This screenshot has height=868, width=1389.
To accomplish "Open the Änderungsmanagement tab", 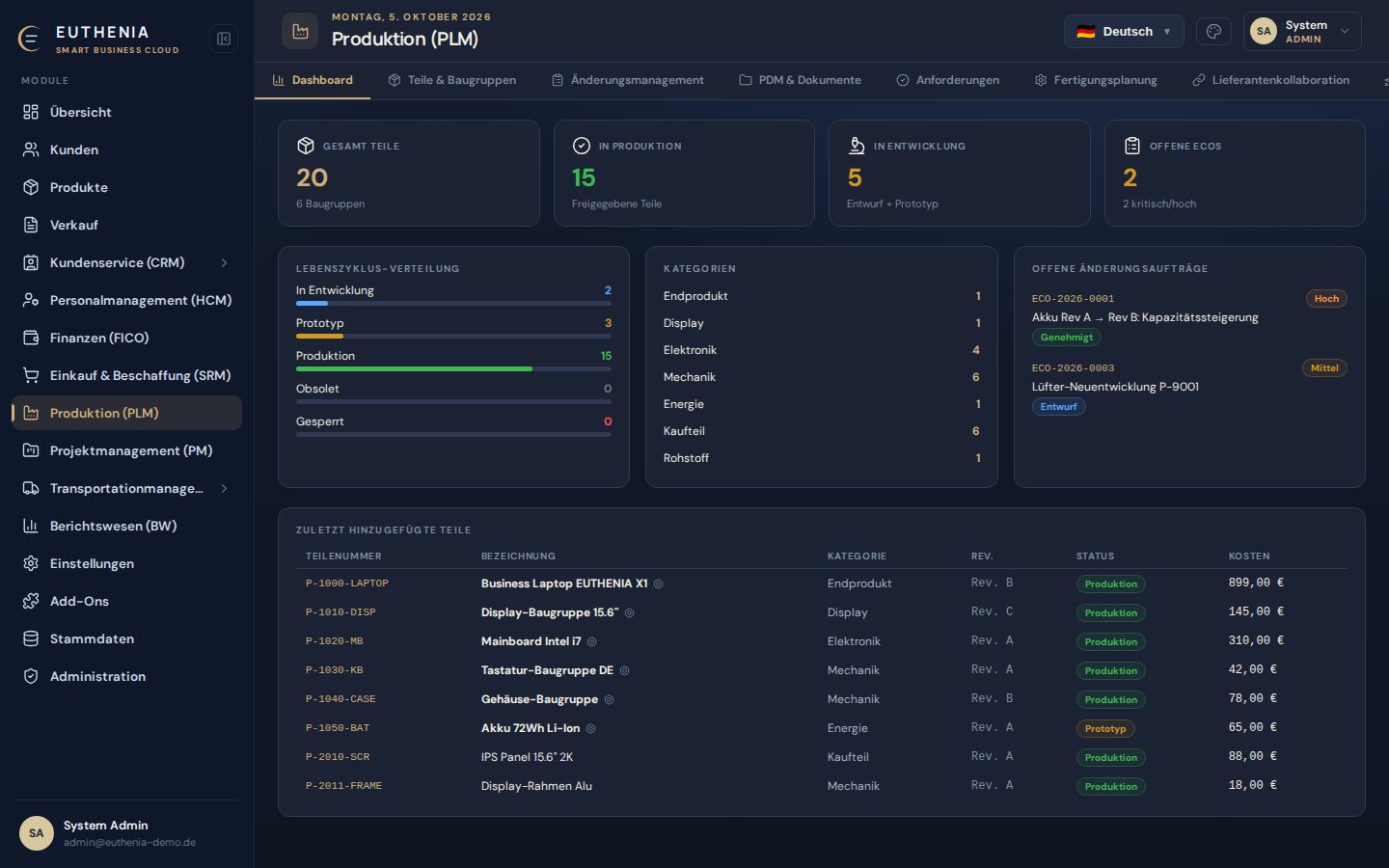I will pyautogui.click(x=628, y=80).
